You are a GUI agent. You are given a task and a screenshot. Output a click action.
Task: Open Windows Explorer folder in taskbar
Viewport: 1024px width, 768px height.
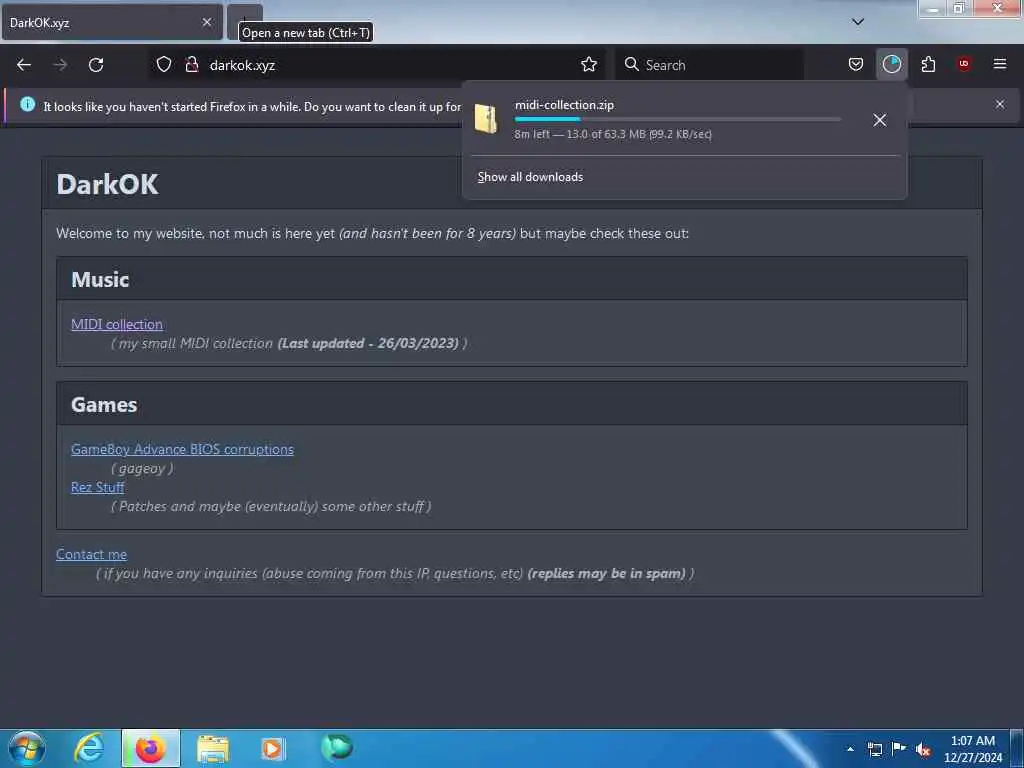212,748
